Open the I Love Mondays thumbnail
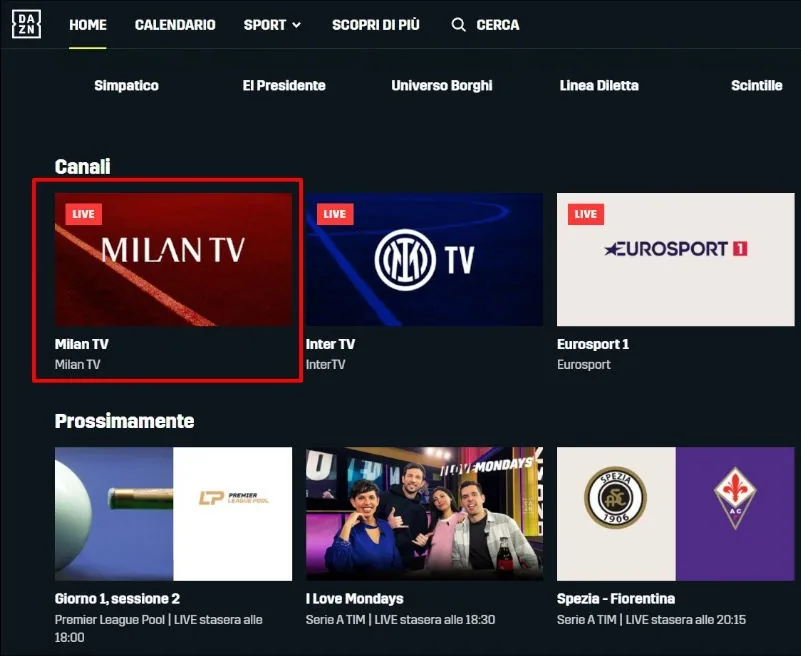This screenshot has width=801, height=656. point(425,514)
